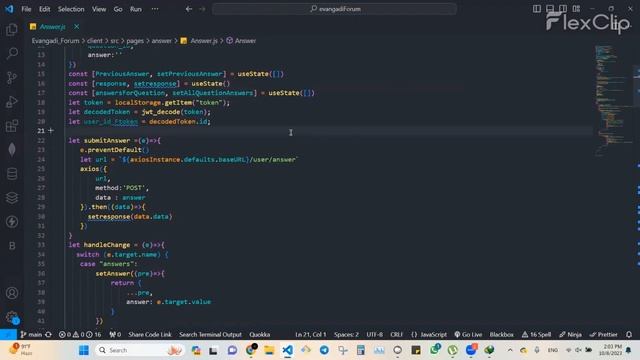
Task: Click the 16 Spell warning item
Action: (x=536, y=334)
